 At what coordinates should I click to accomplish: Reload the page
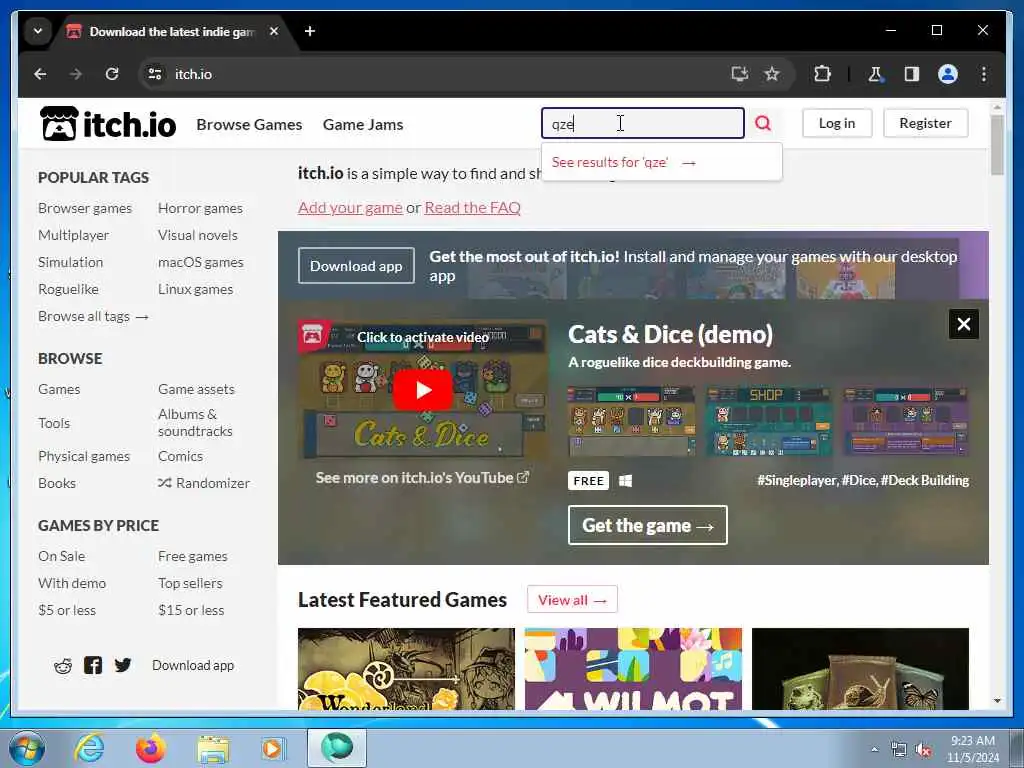pyautogui.click(x=112, y=74)
